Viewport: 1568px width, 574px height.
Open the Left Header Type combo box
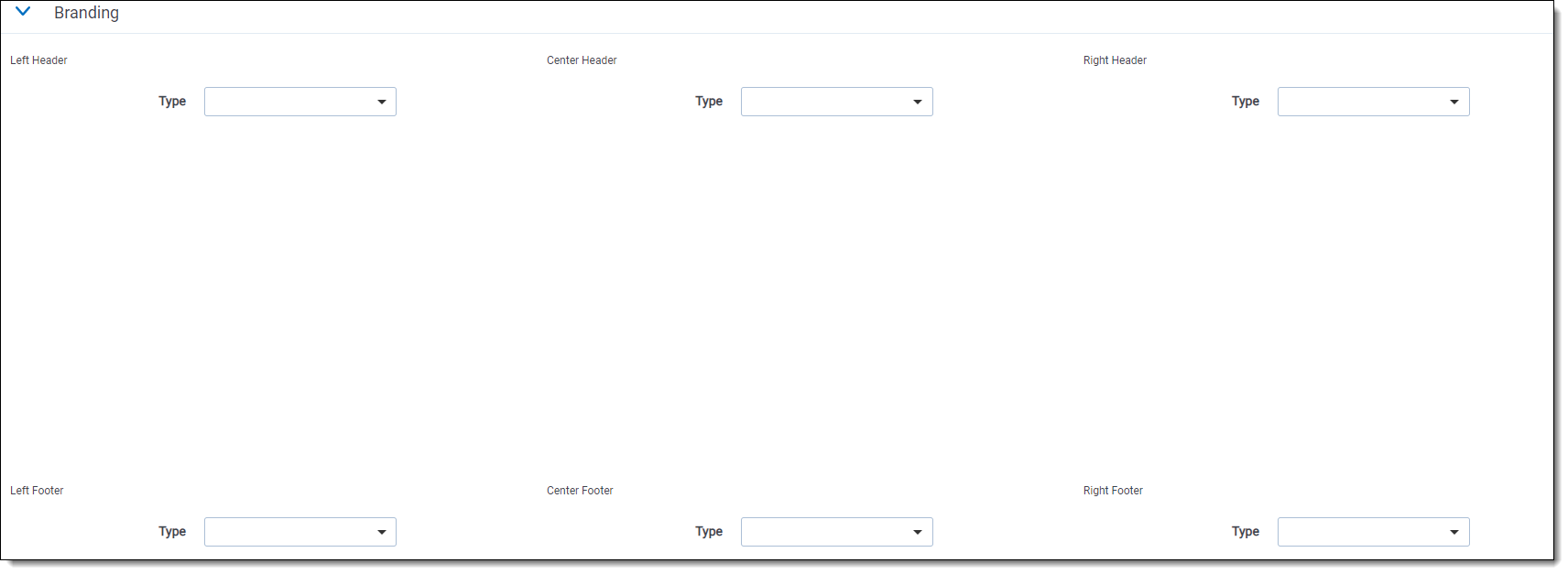pyautogui.click(x=289, y=102)
